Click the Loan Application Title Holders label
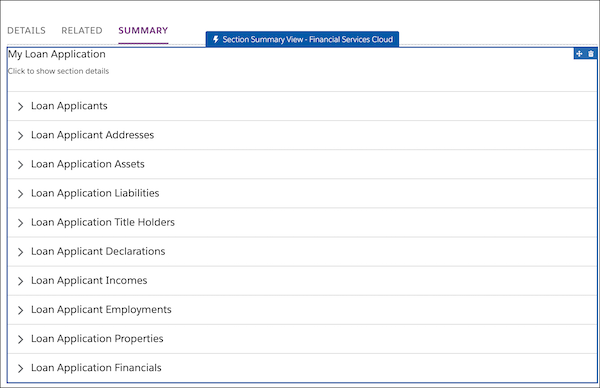Image resolution: width=600 pixels, height=388 pixels. point(103,222)
